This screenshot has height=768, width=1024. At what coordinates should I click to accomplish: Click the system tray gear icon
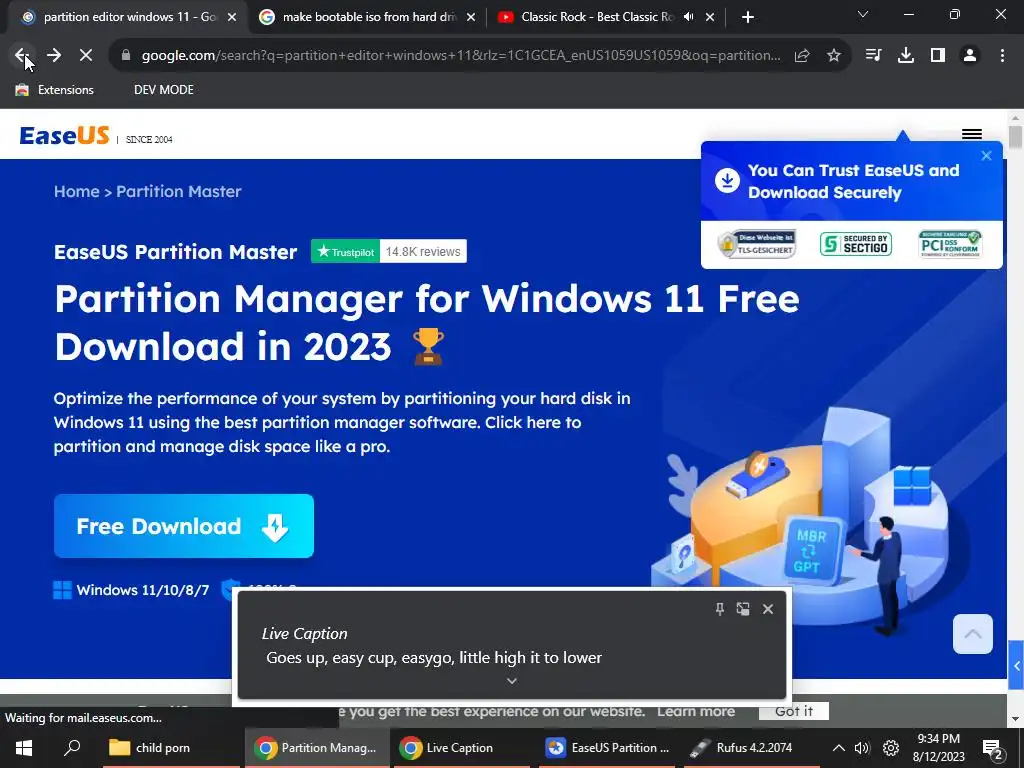click(891, 748)
